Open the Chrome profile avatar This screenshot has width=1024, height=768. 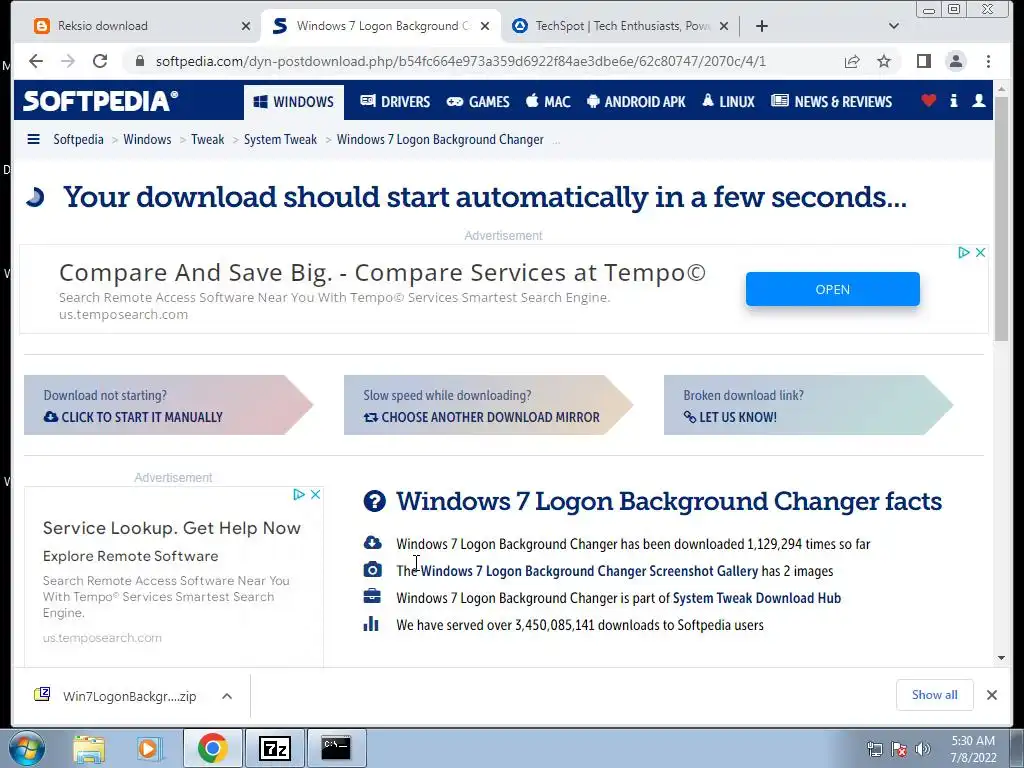pos(955,61)
